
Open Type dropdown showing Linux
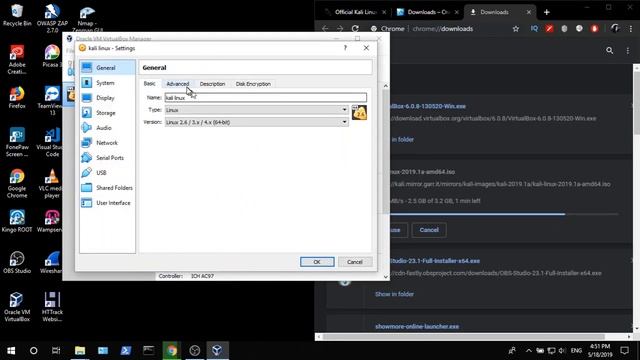coord(257,110)
